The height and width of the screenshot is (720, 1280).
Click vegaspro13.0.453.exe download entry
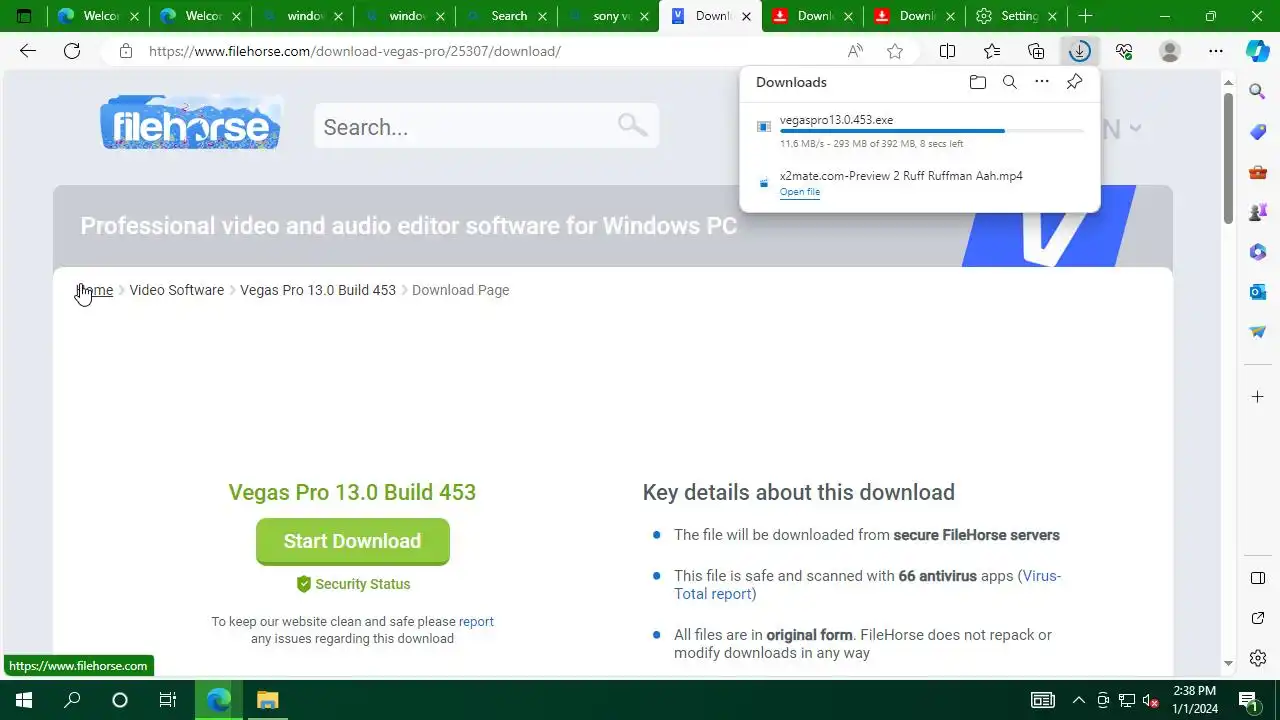coord(920,131)
